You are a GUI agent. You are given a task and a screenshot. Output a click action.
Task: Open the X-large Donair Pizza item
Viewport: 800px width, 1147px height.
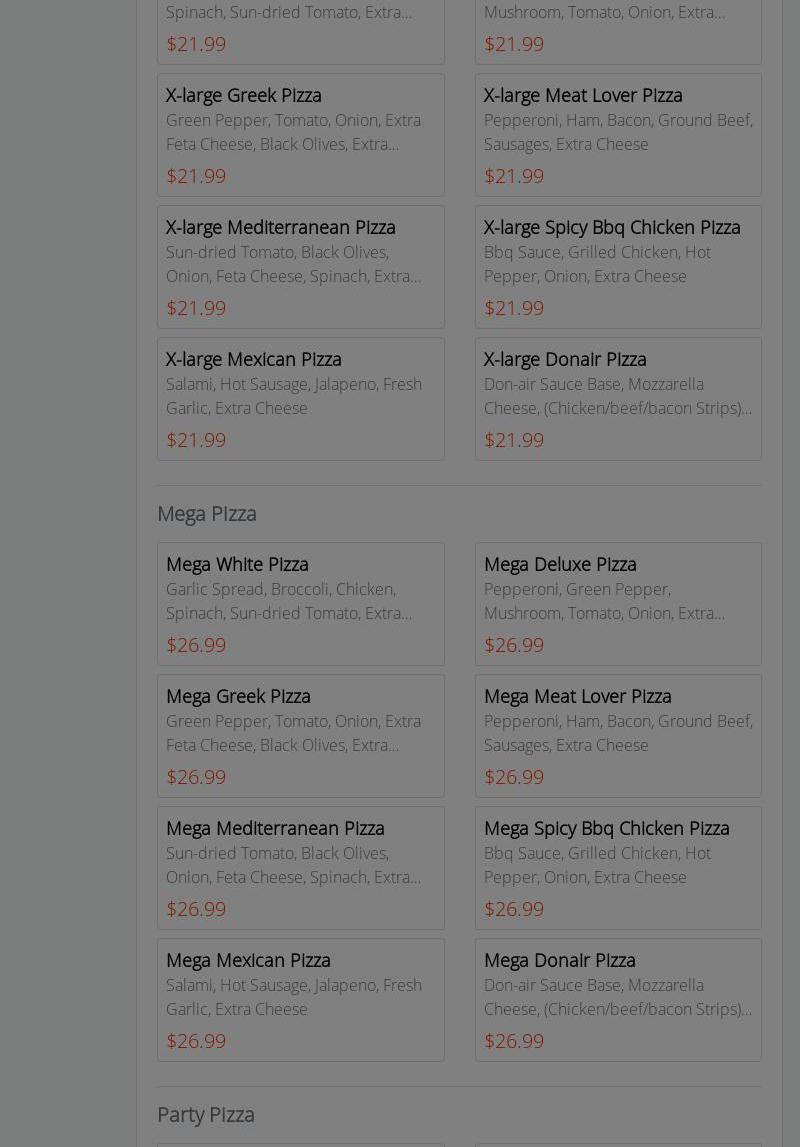pos(618,399)
